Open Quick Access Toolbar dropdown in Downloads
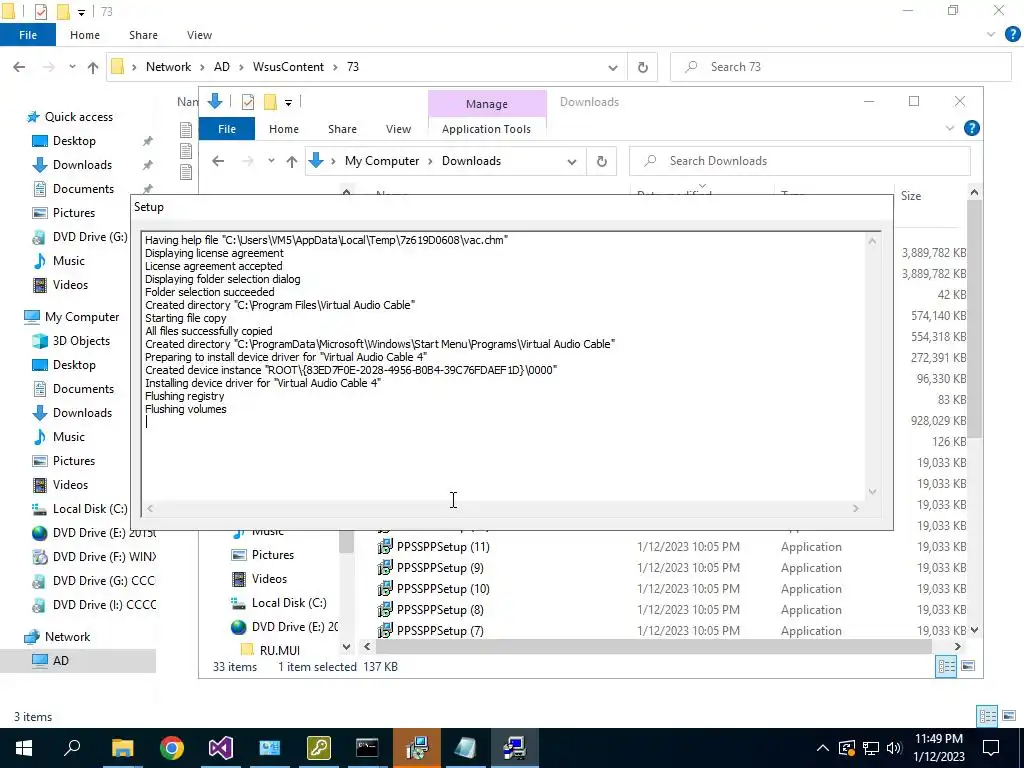This screenshot has height=768, width=1024. click(x=288, y=103)
